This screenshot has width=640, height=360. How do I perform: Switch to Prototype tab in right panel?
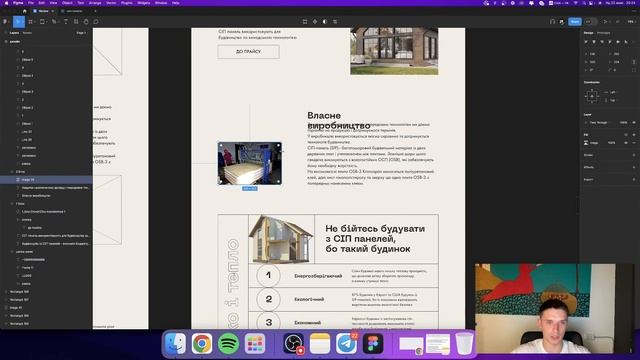point(603,33)
